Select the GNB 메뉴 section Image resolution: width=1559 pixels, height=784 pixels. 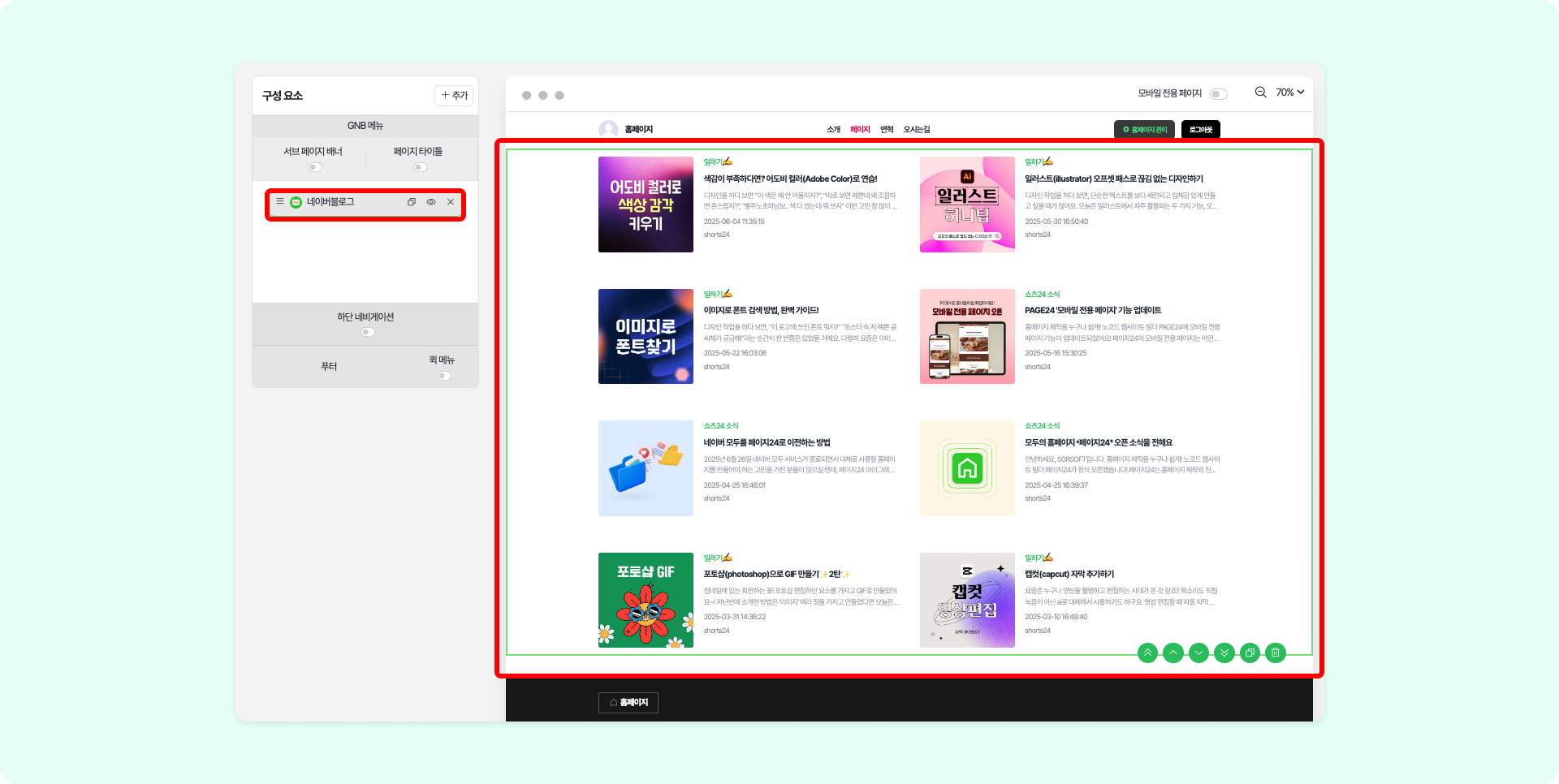point(365,126)
